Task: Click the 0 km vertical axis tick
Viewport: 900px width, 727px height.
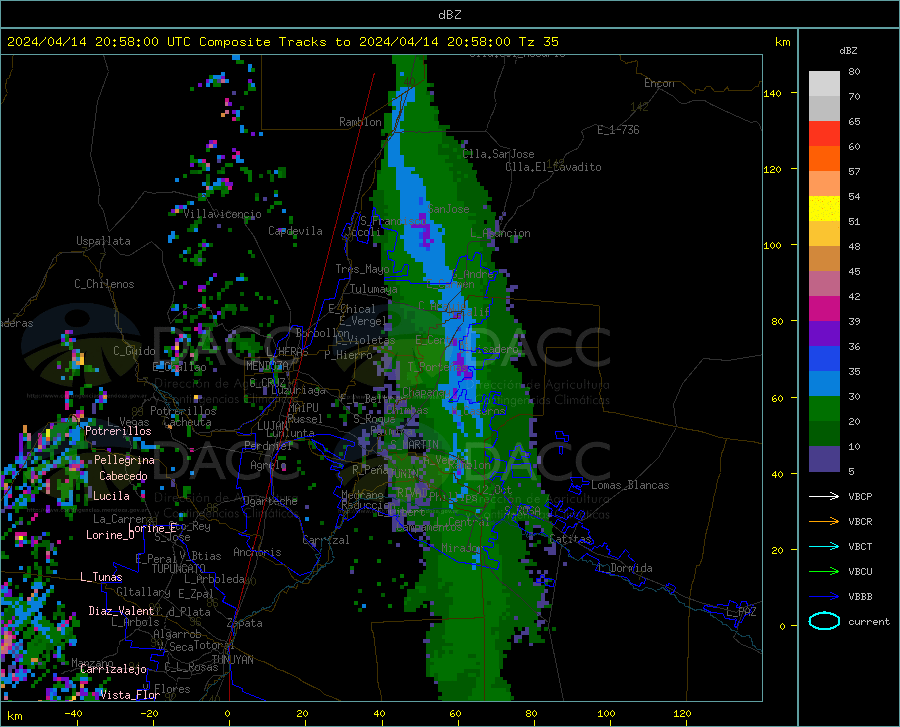Action: point(782,626)
